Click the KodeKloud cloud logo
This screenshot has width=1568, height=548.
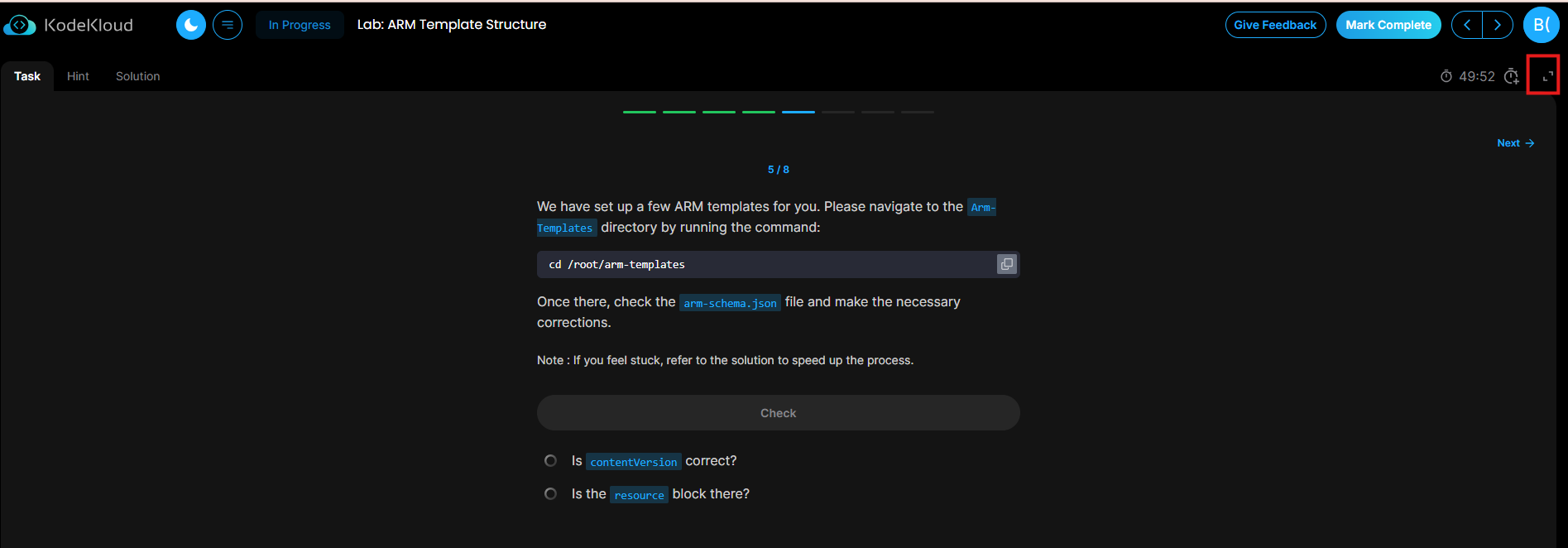20,26
